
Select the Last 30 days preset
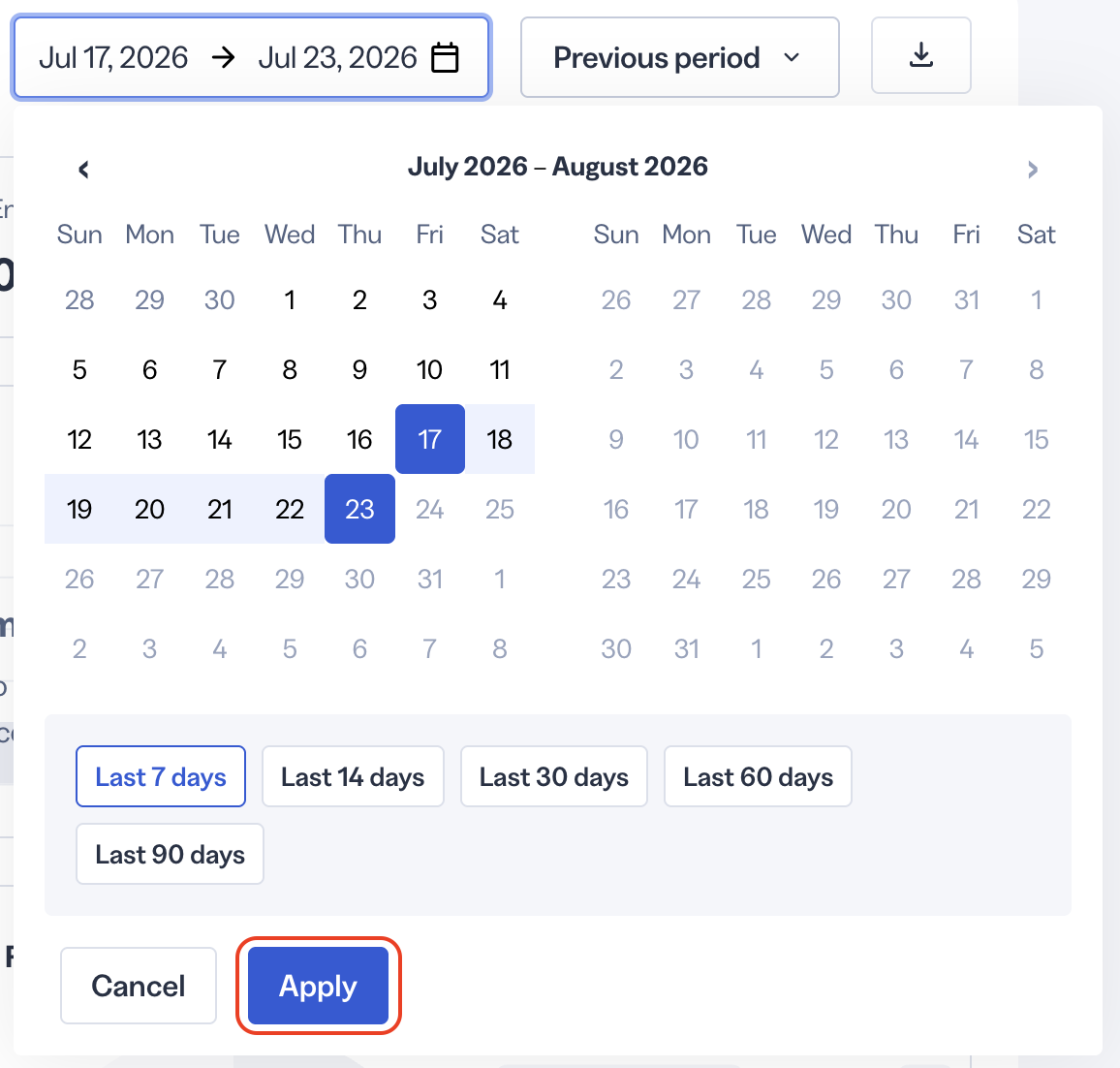click(553, 776)
